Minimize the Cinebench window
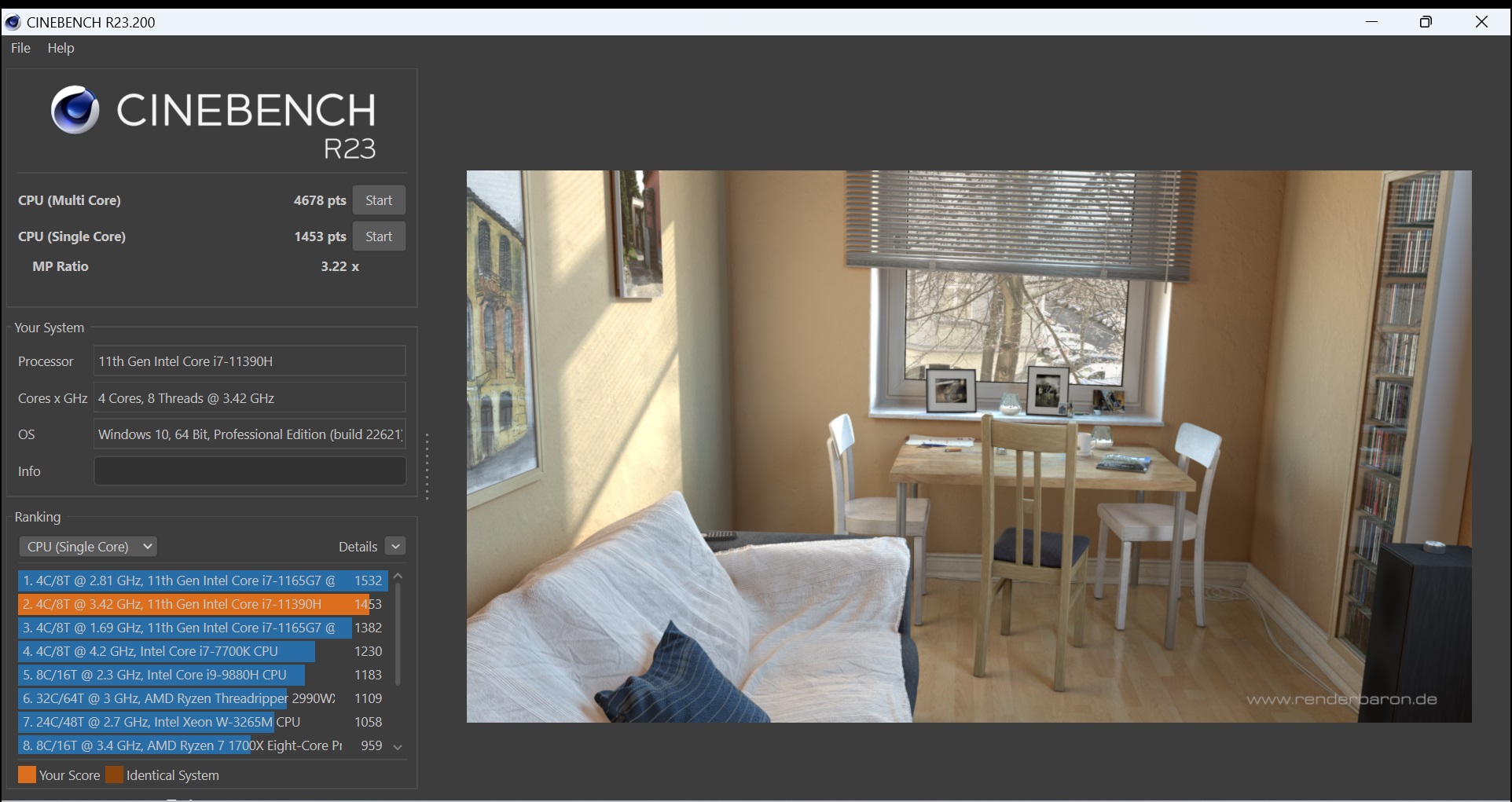This screenshot has width=1512, height=802. (1372, 22)
